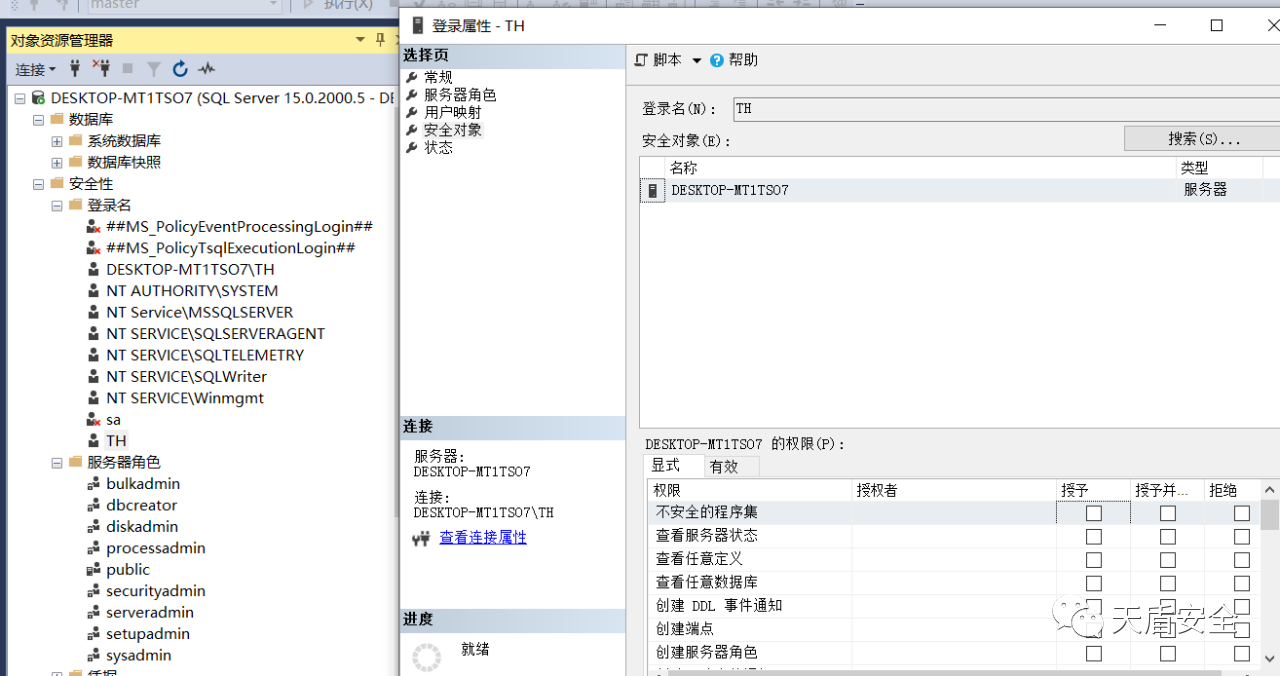The image size is (1280, 676).
Task: Click the server icon in DESKTOP-MT1TSO7 securable row
Action: coord(652,190)
